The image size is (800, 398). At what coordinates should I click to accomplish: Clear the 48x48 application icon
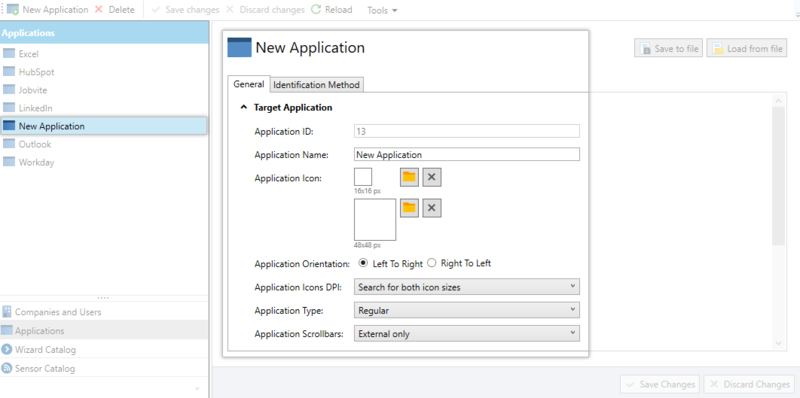click(x=432, y=208)
